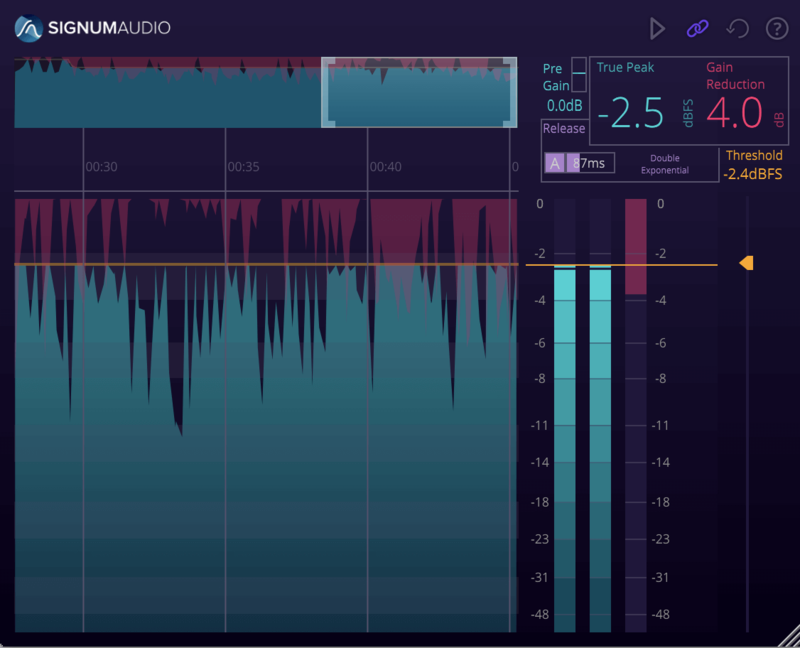
Task: Click the Pre Gain slider
Action: tap(579, 75)
